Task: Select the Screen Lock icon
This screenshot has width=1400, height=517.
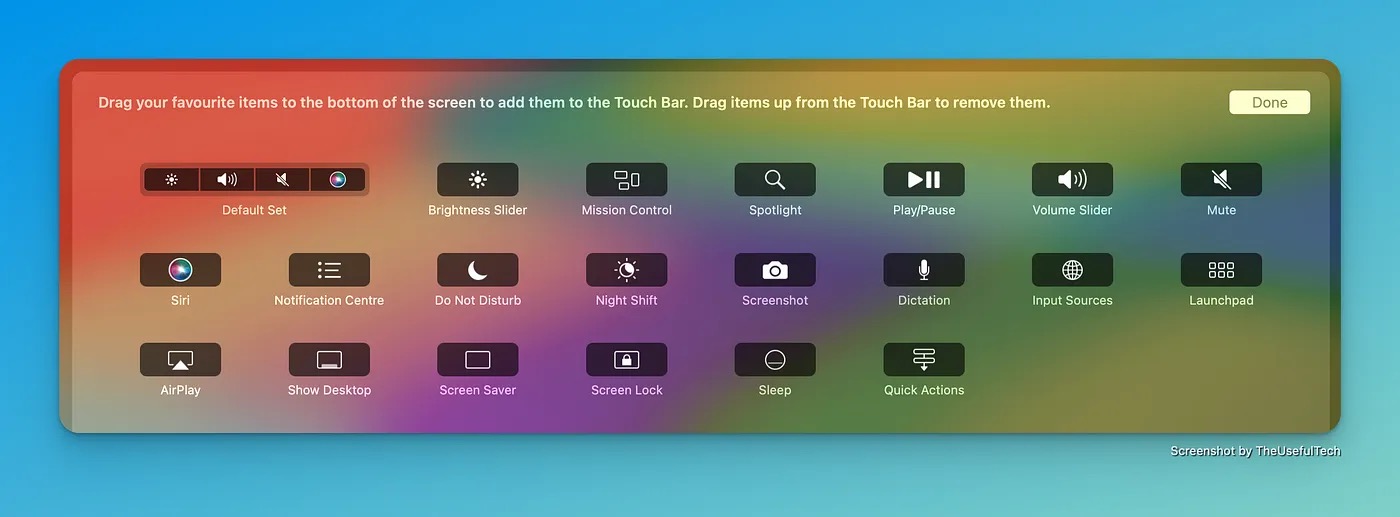Action: tap(627, 360)
